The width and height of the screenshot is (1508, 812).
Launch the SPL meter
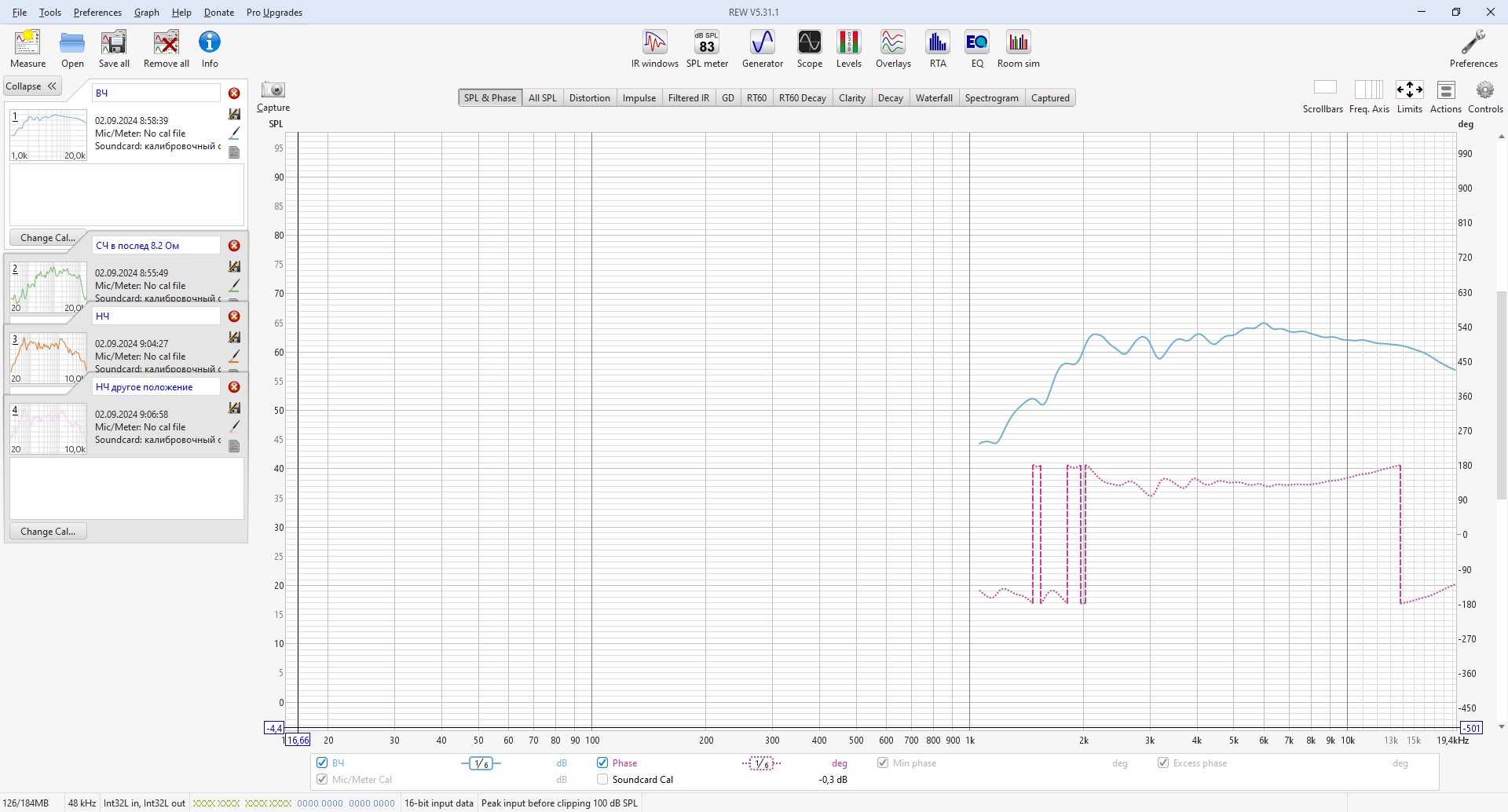tap(707, 49)
